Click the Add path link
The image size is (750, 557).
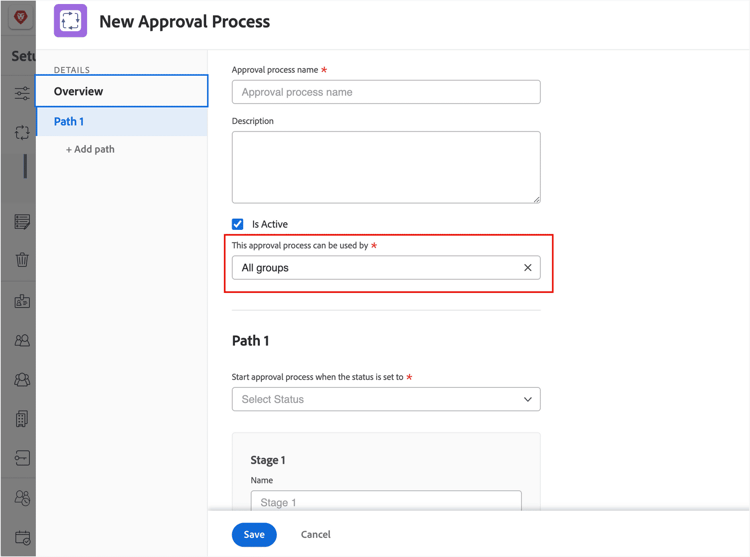click(x=90, y=149)
